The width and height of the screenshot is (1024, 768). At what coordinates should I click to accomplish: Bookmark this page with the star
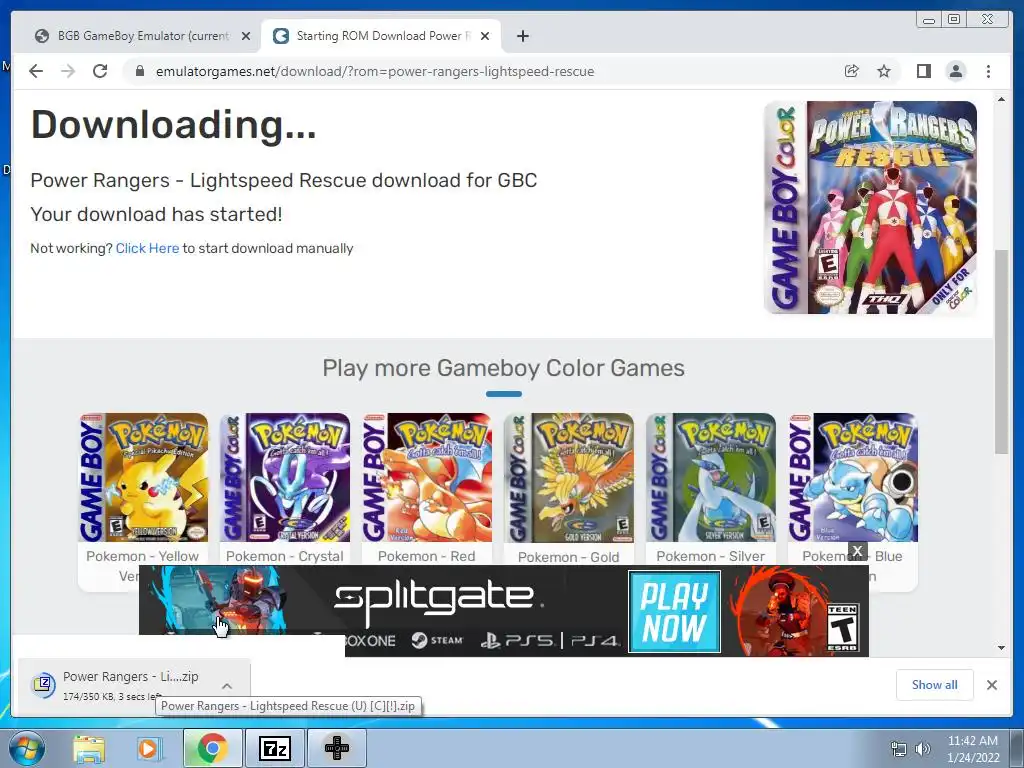(884, 71)
